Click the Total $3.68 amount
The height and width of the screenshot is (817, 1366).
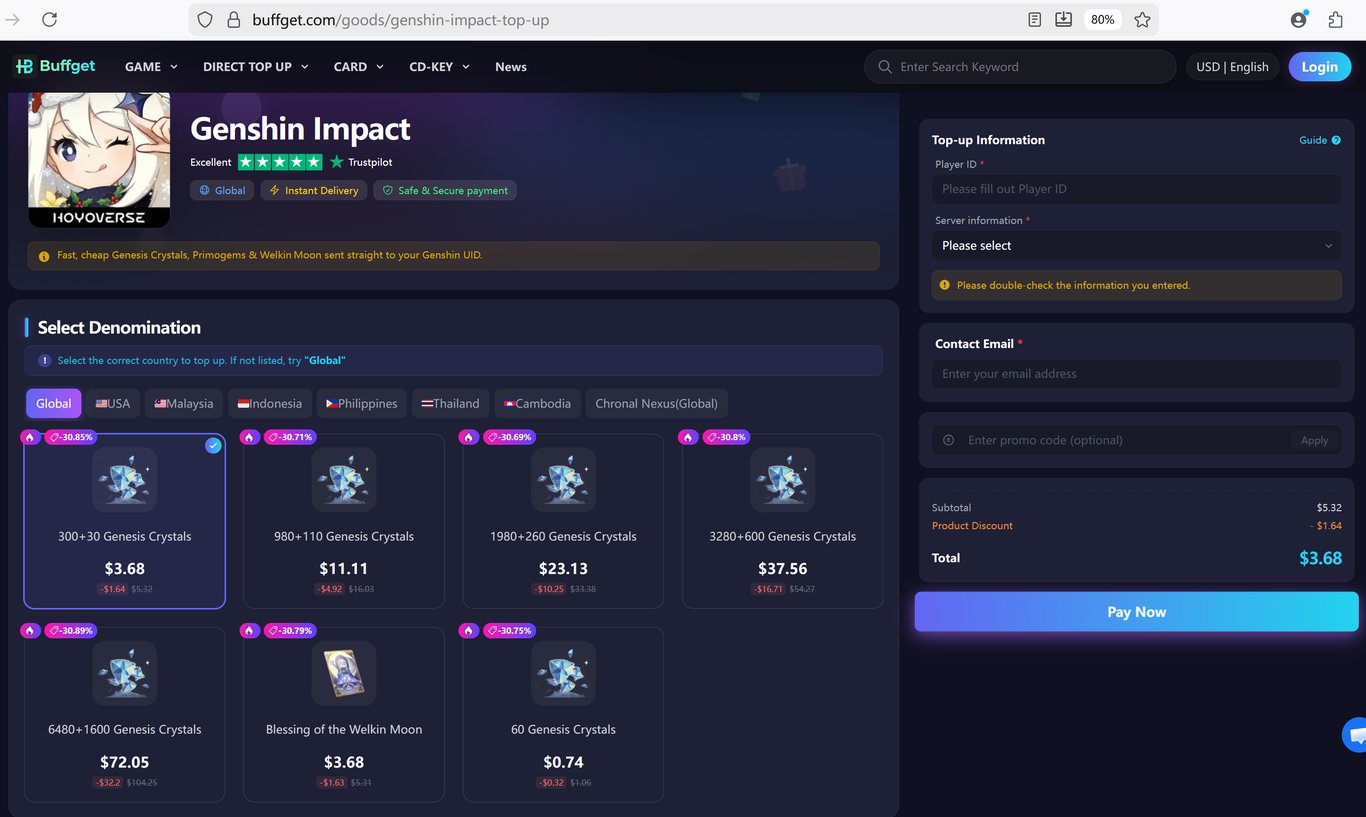click(1320, 558)
